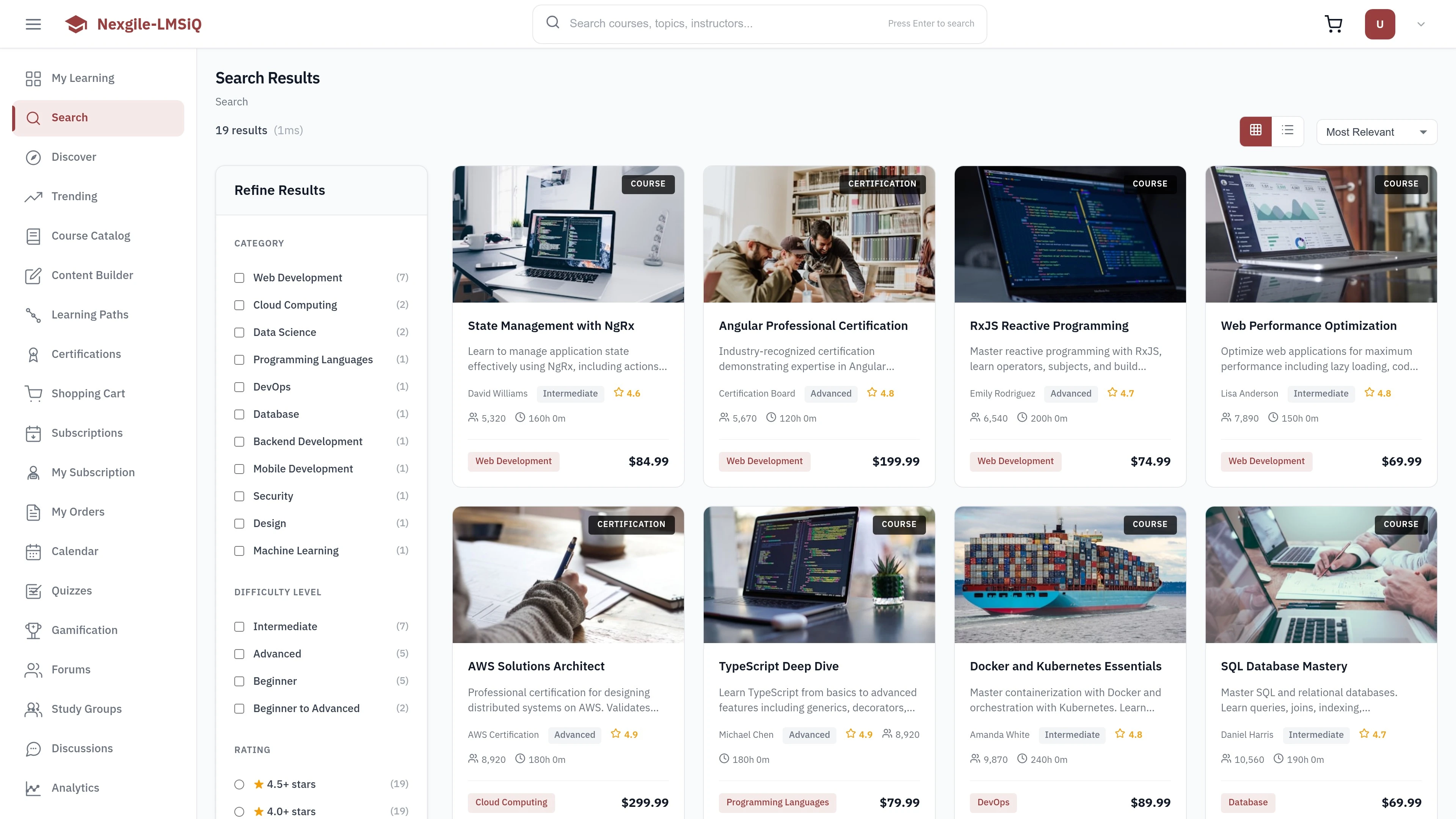The width and height of the screenshot is (1456, 819).
Task: Click the user avatar U
Action: pos(1380,24)
